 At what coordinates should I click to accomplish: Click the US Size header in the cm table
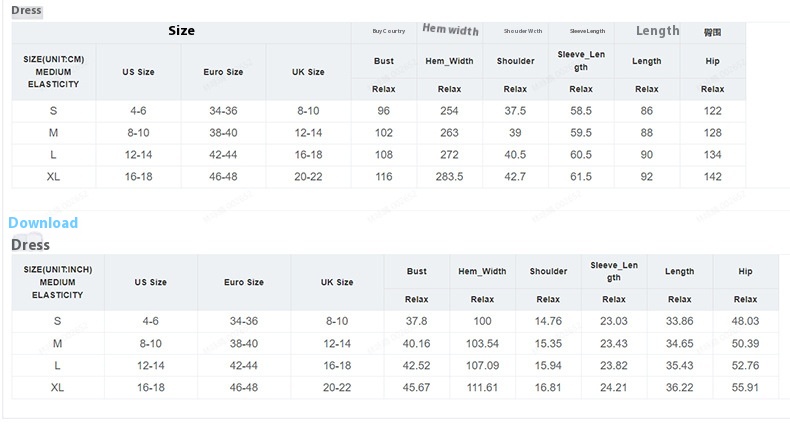(138, 72)
